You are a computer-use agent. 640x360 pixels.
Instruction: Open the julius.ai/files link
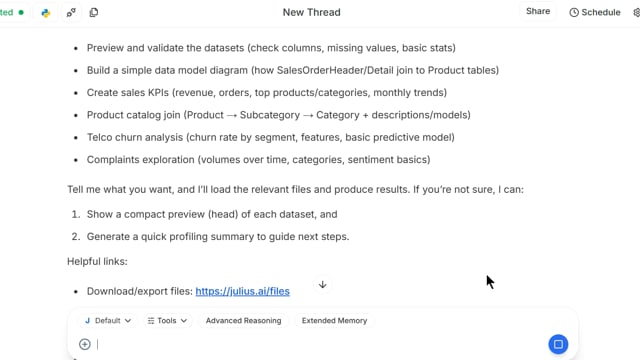click(242, 291)
